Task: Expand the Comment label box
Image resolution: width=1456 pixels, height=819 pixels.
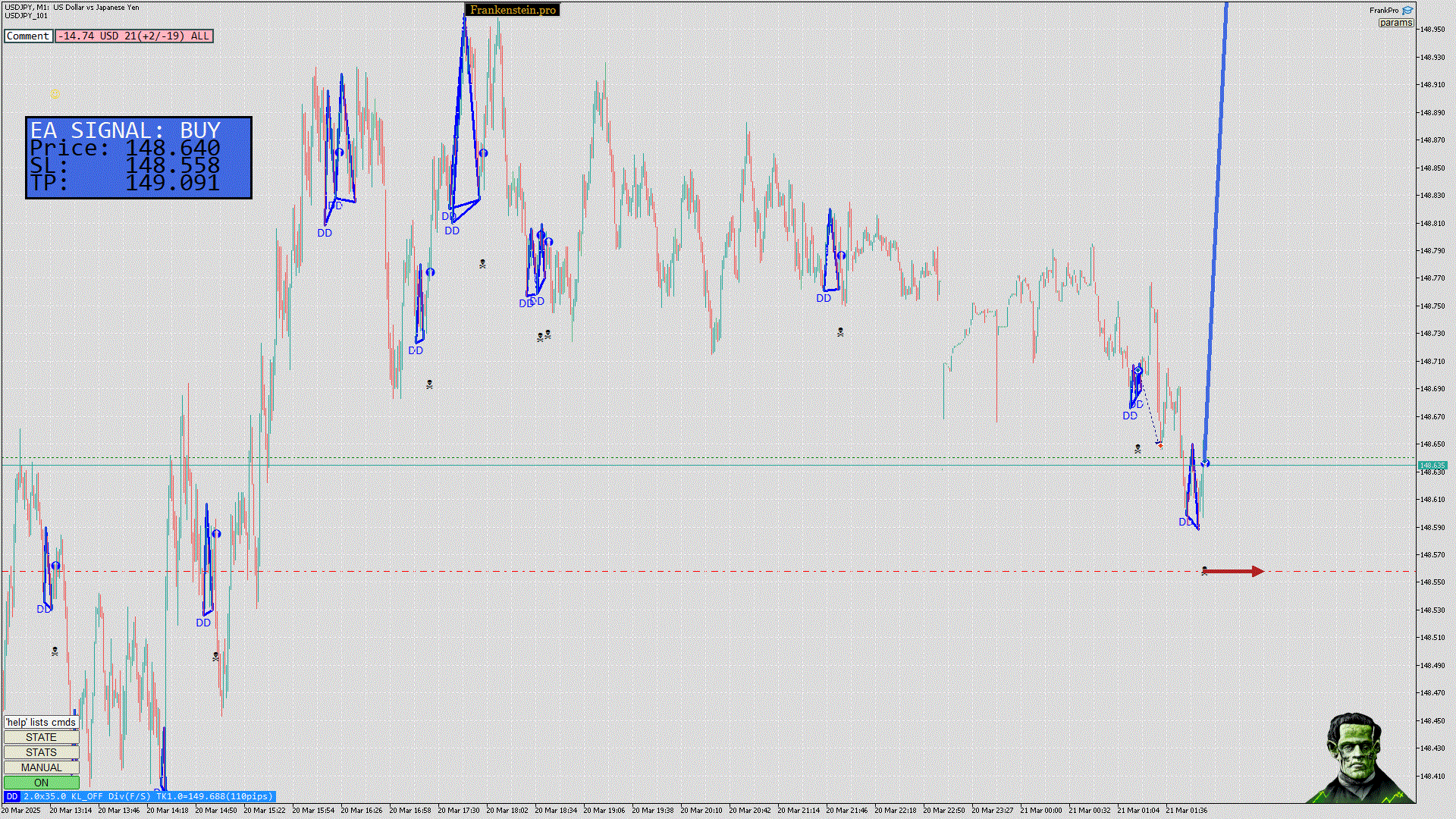Action: (28, 36)
